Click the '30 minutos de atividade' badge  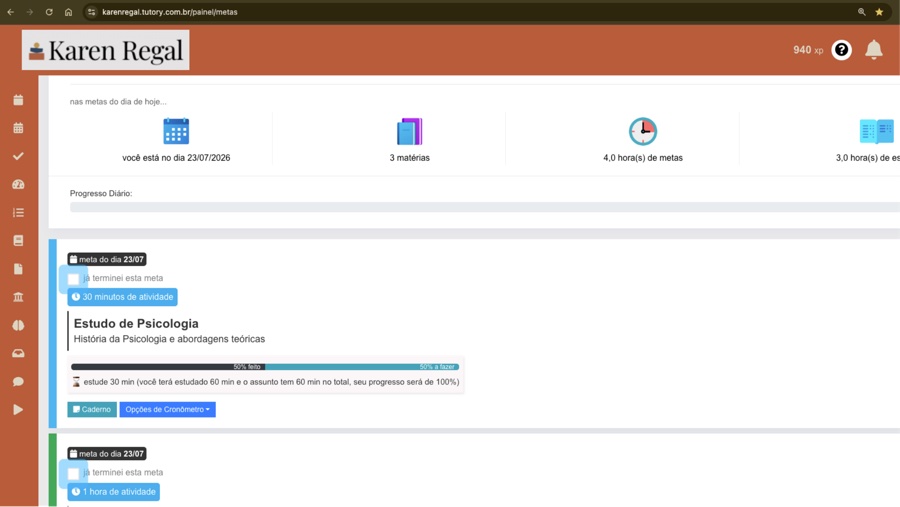tap(122, 297)
